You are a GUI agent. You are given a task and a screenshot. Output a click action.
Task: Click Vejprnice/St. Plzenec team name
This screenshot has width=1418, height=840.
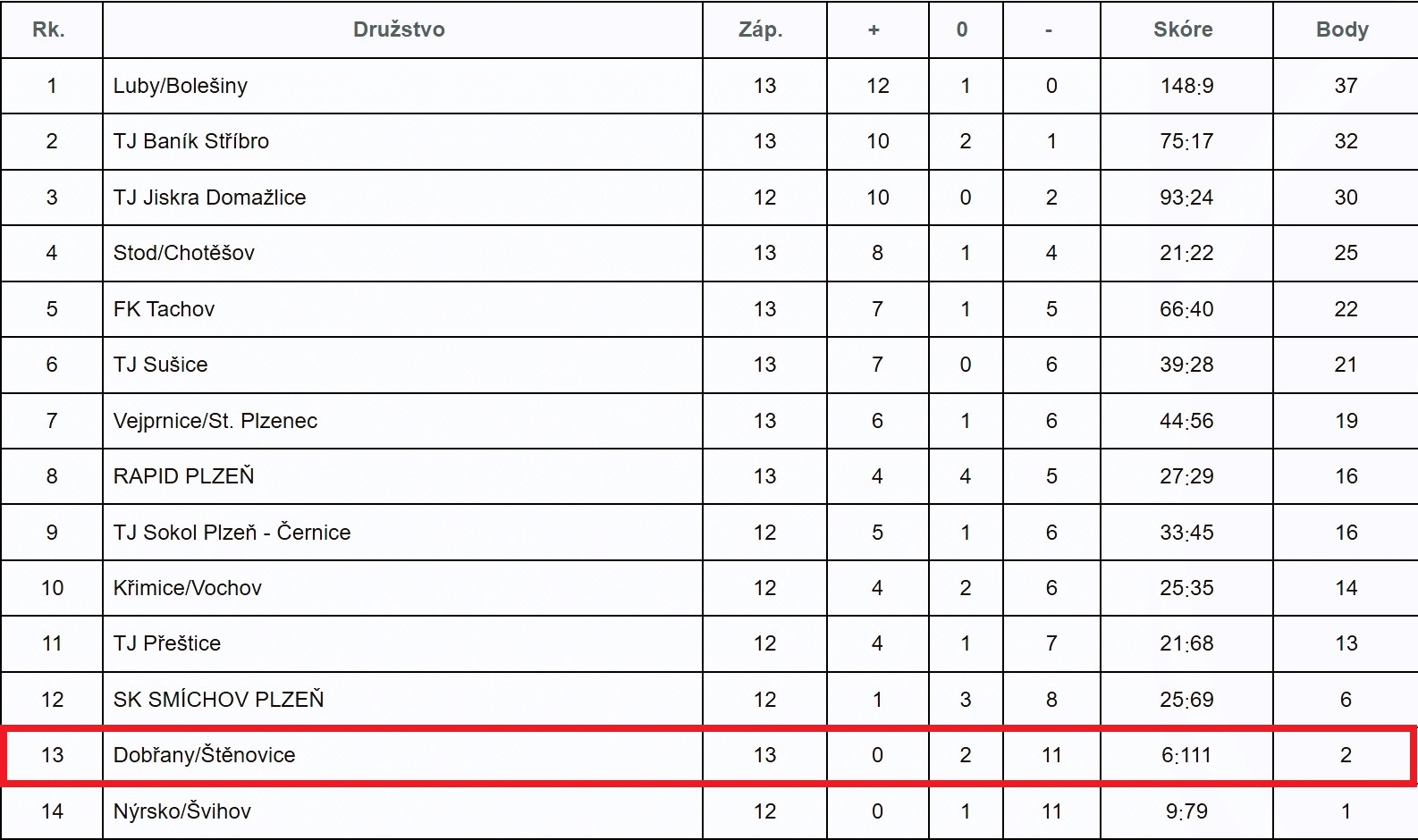click(x=215, y=421)
